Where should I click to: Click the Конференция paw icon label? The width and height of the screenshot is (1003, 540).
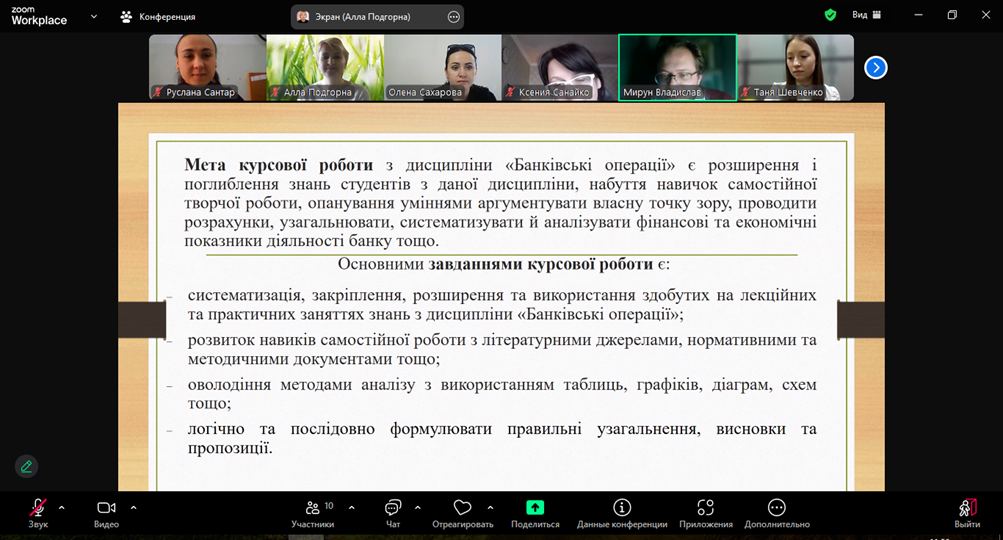158,17
